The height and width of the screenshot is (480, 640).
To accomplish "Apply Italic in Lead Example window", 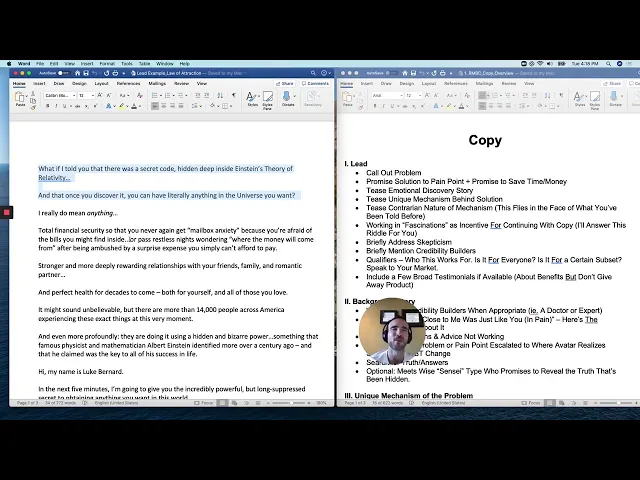I will click(56, 106).
